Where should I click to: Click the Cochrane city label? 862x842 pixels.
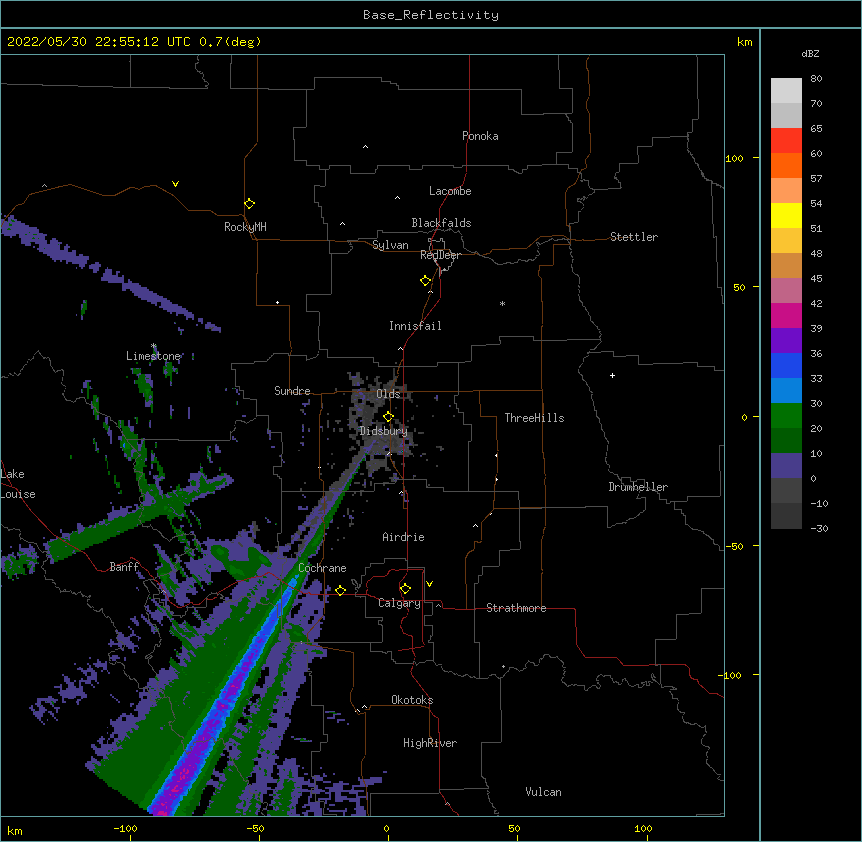point(322,568)
